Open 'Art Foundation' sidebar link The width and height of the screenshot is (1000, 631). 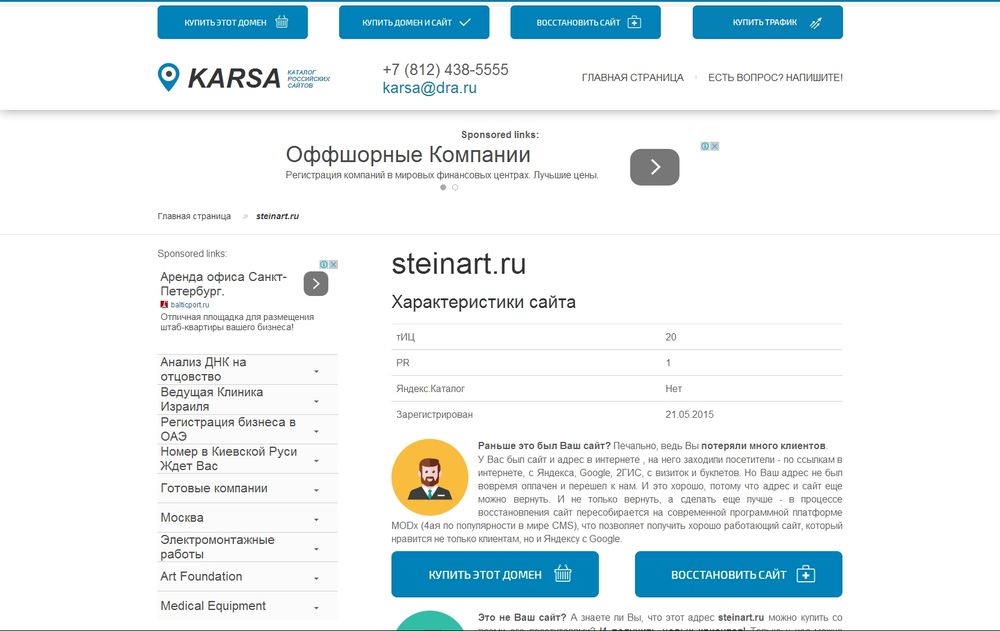pos(201,576)
